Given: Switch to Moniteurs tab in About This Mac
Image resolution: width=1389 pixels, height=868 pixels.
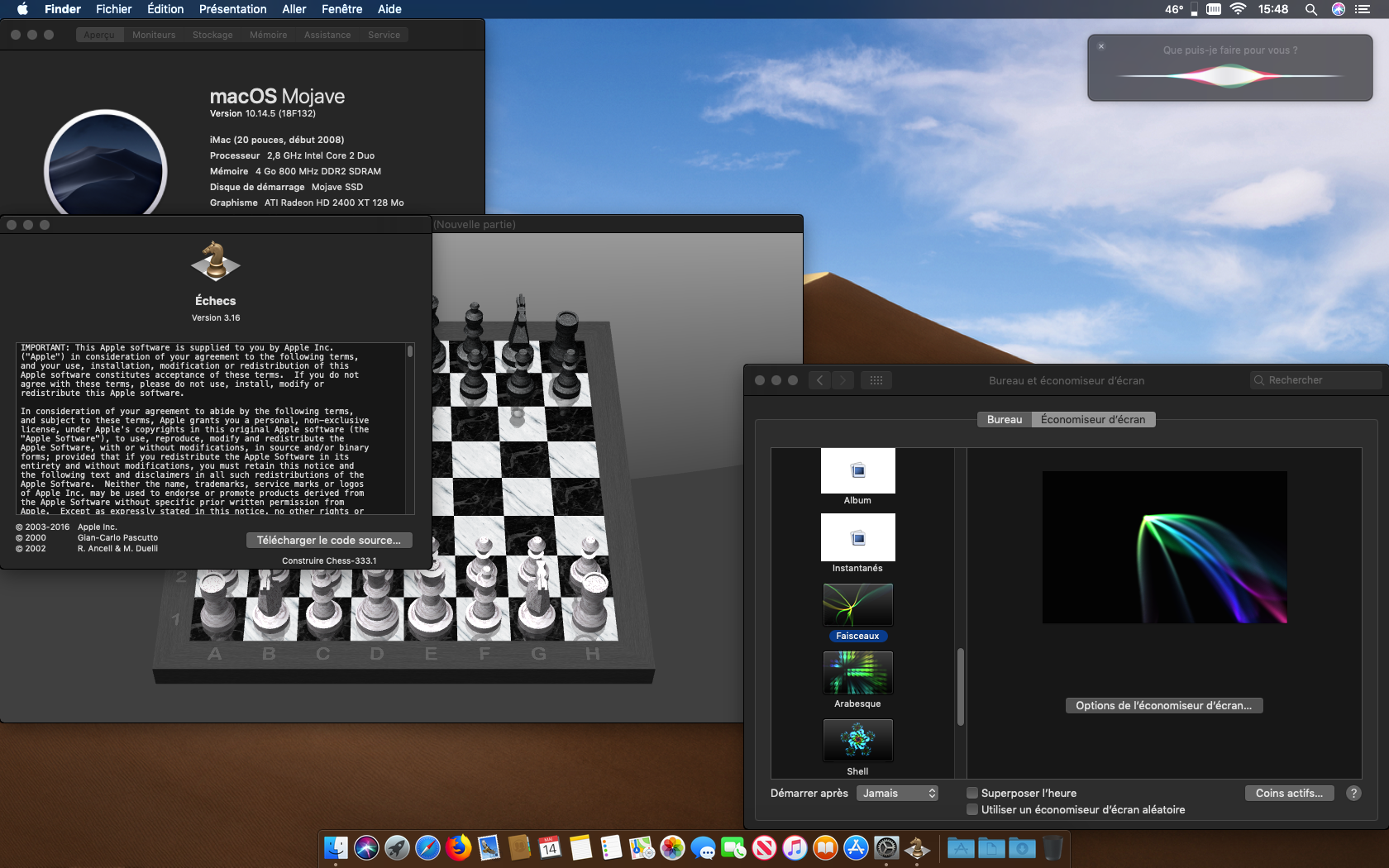Looking at the screenshot, I should pyautogui.click(x=154, y=35).
